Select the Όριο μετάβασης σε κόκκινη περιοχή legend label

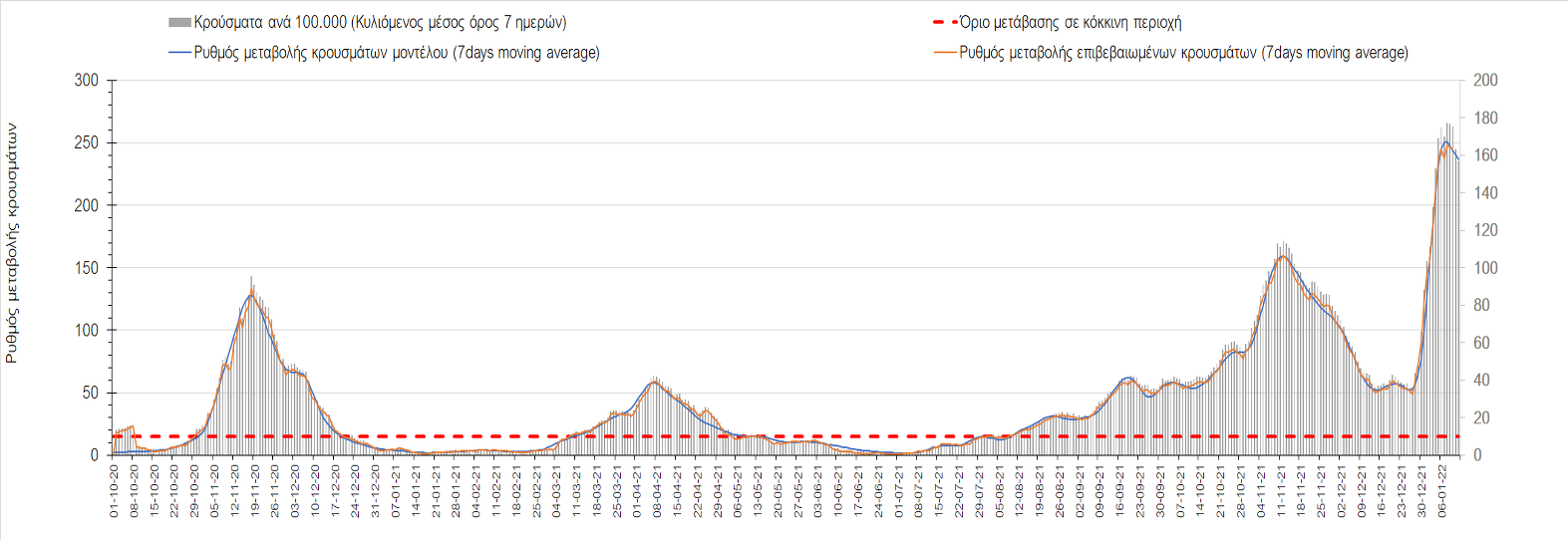[1070, 22]
